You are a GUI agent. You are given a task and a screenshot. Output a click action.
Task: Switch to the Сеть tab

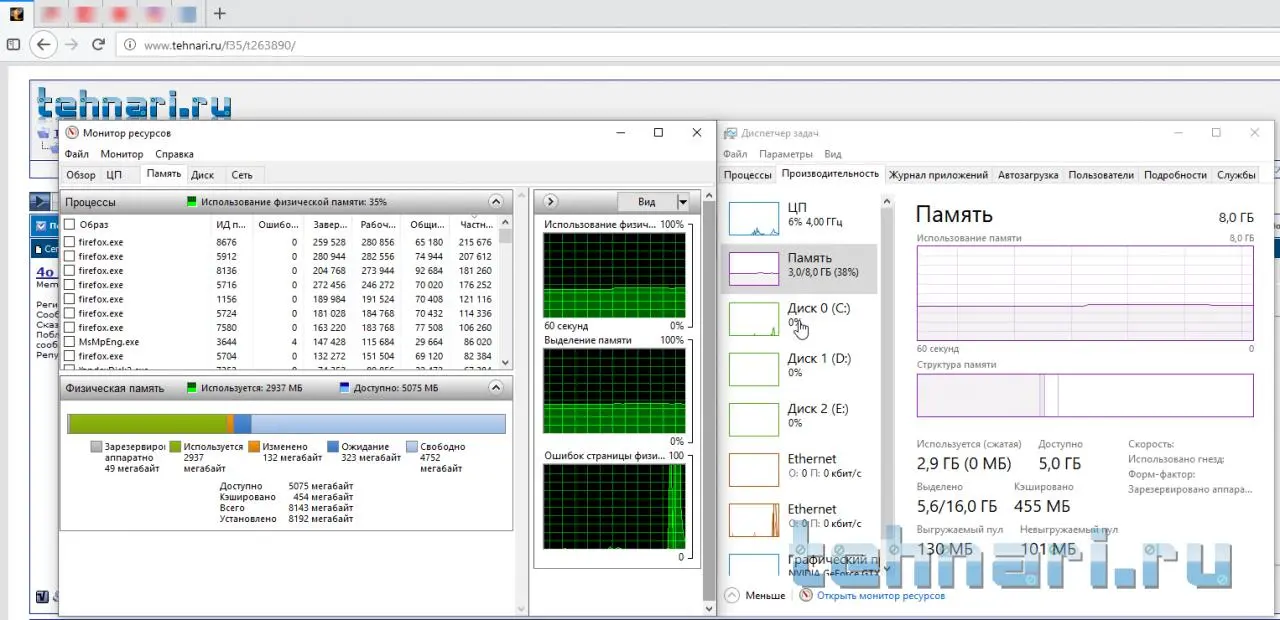coord(242,175)
